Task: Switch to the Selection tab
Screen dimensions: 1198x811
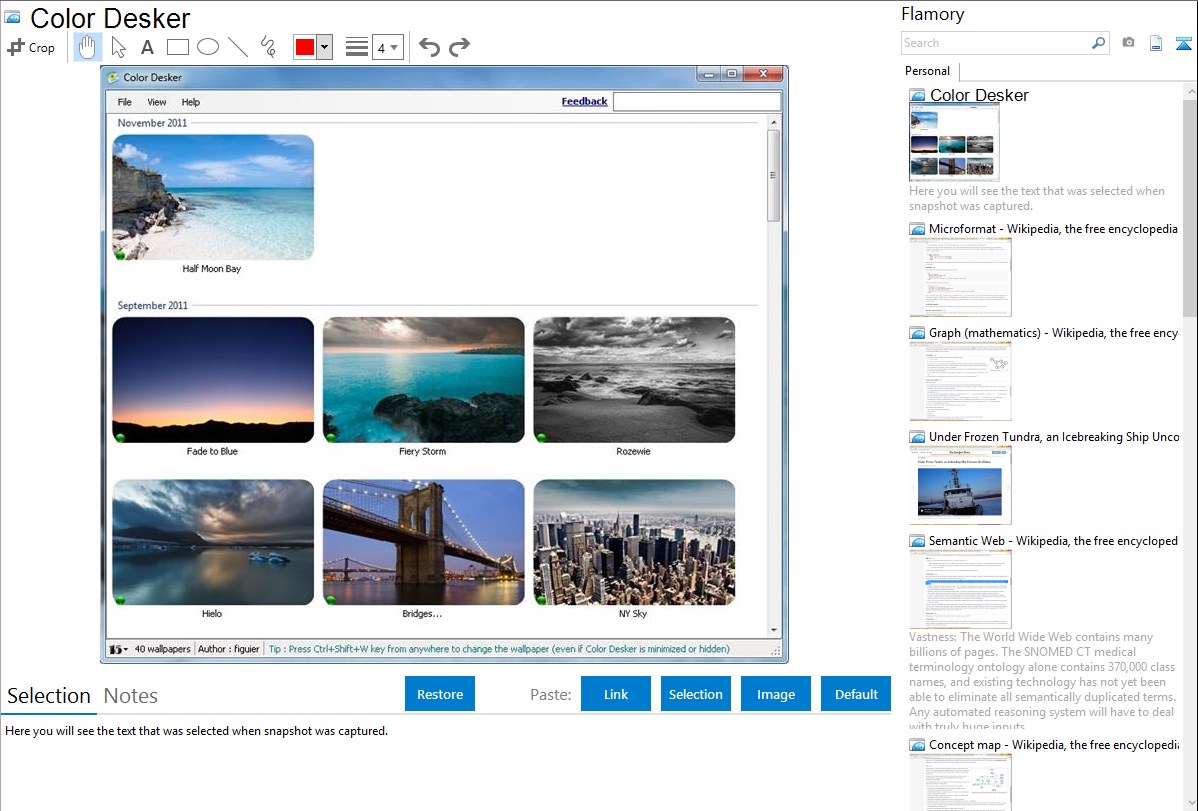Action: (x=49, y=696)
